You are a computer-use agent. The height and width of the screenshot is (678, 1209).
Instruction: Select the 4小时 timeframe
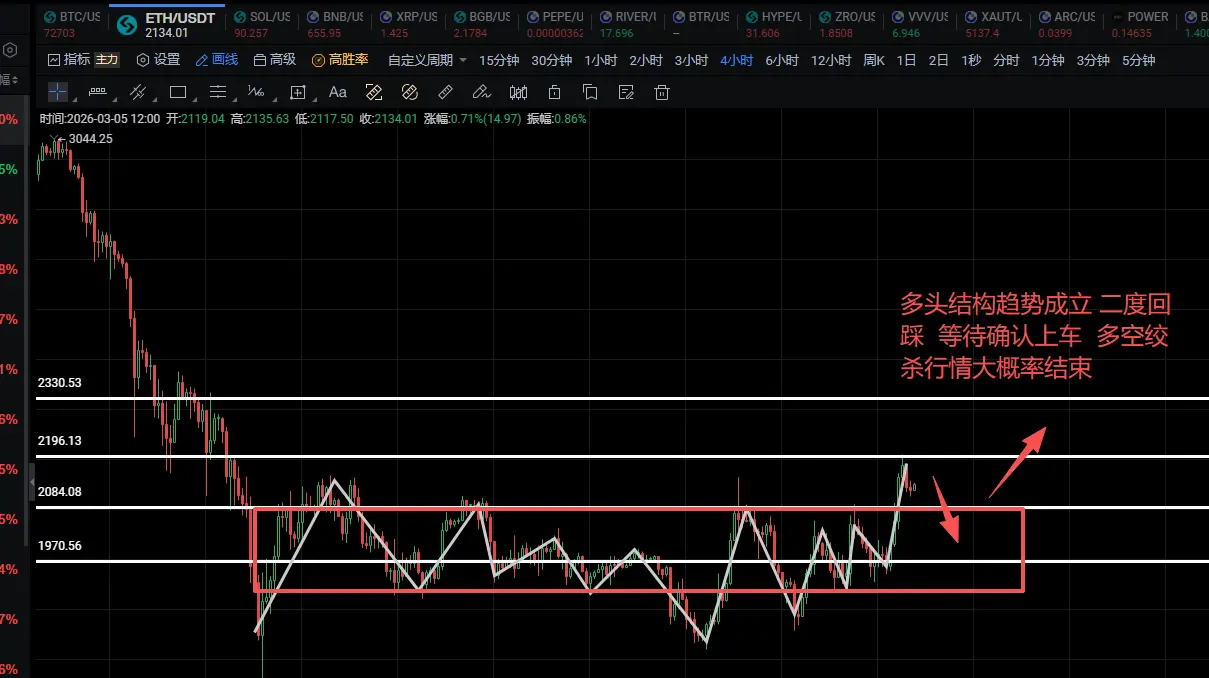(736, 60)
